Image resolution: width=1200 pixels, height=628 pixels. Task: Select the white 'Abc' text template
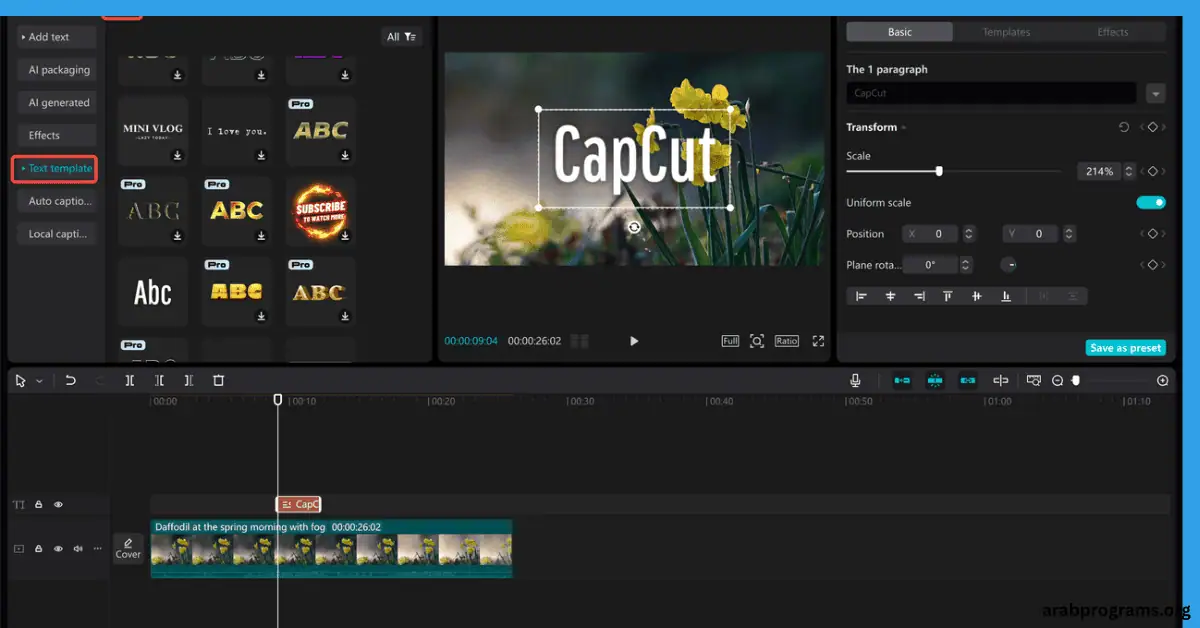pyautogui.click(x=152, y=292)
